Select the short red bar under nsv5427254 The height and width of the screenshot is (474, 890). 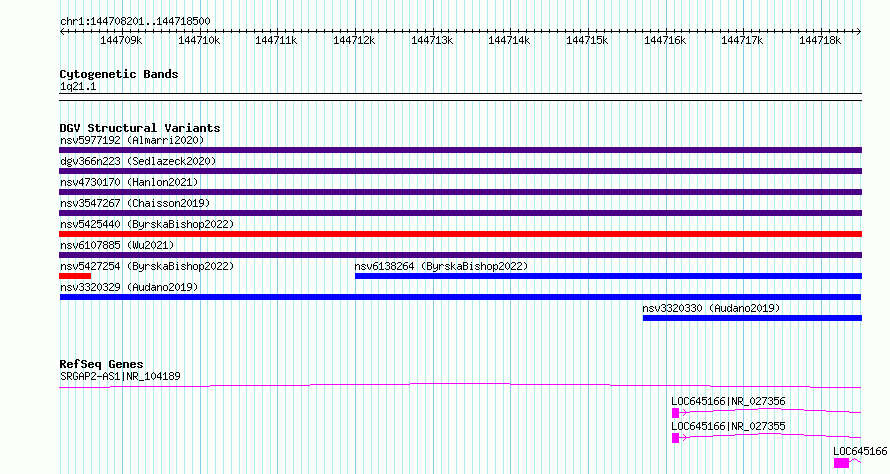75,276
